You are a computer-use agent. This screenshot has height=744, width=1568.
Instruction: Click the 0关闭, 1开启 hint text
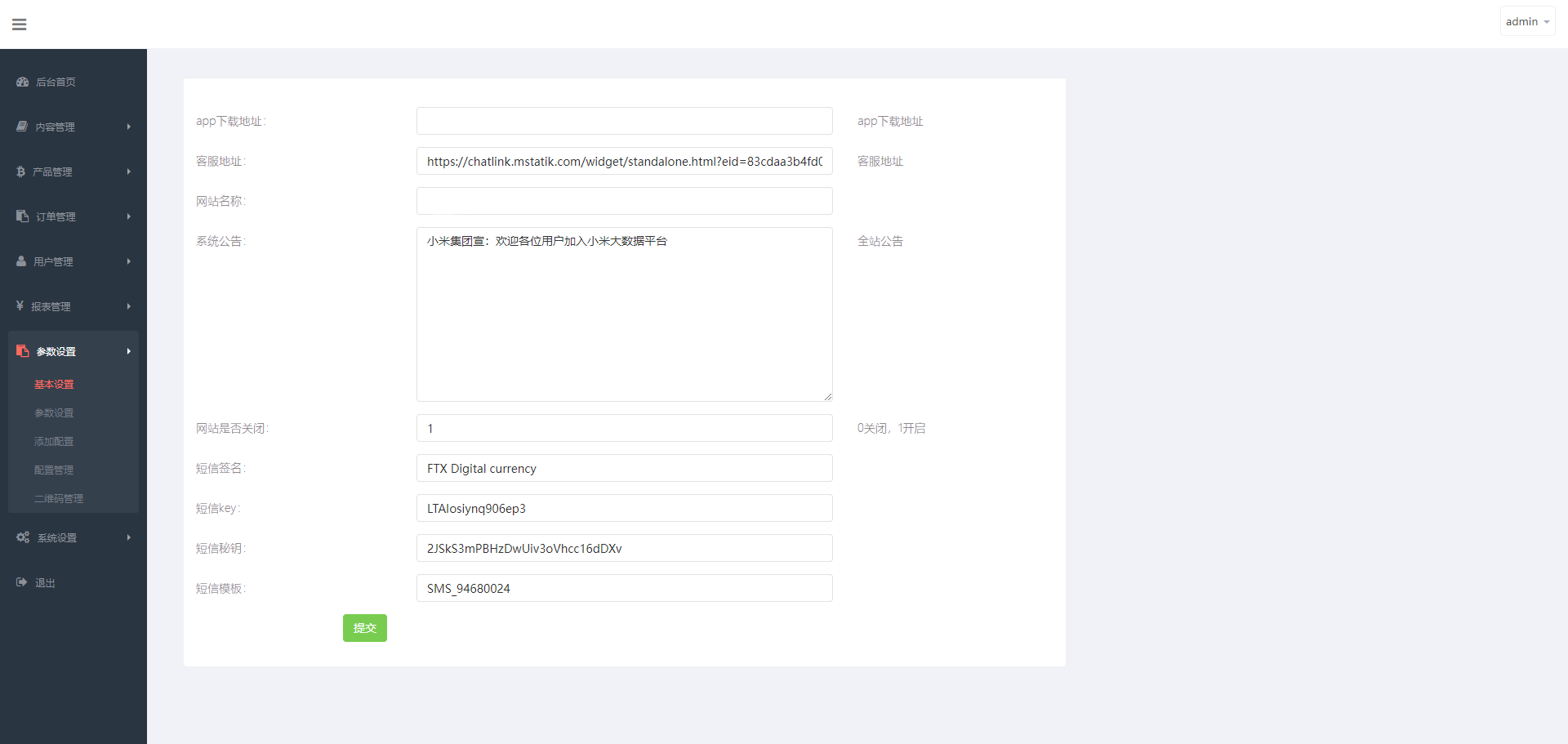(x=892, y=428)
